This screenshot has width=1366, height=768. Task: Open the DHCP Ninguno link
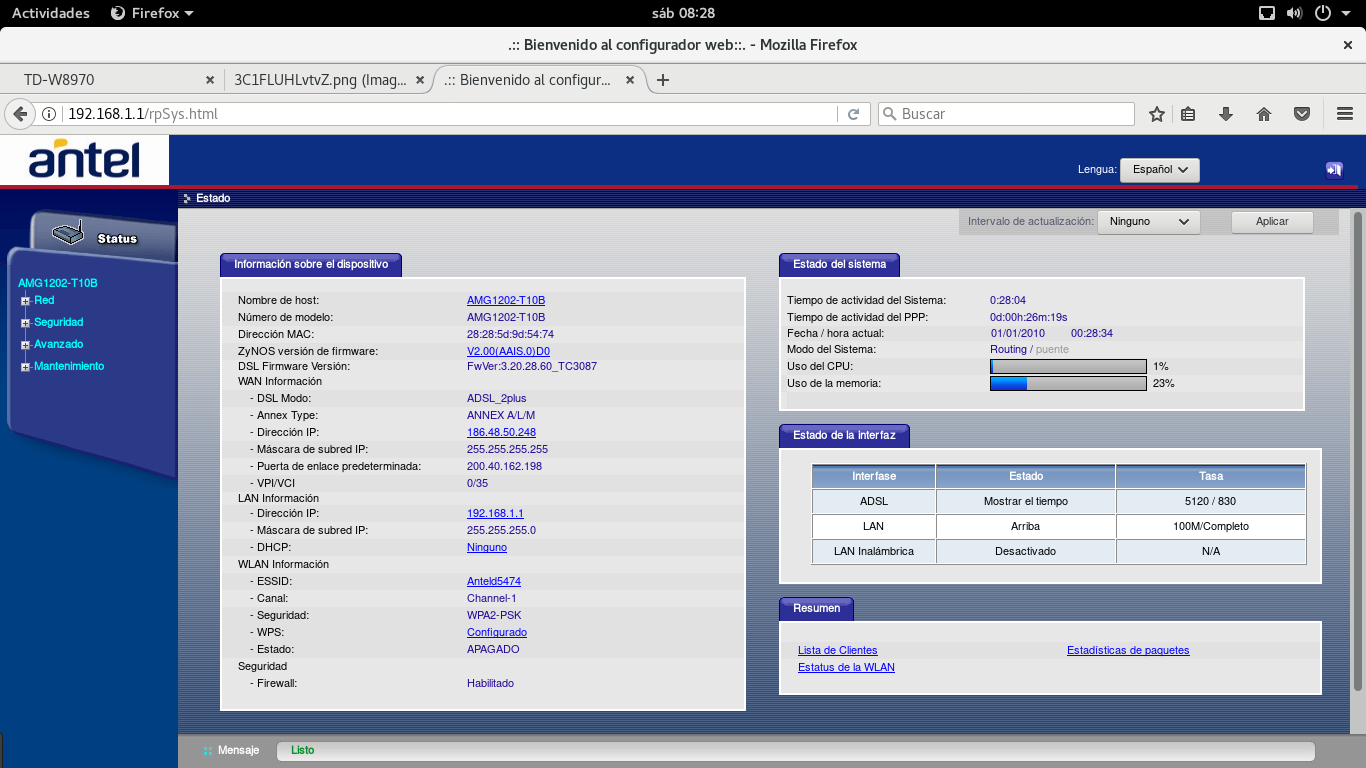coord(487,547)
